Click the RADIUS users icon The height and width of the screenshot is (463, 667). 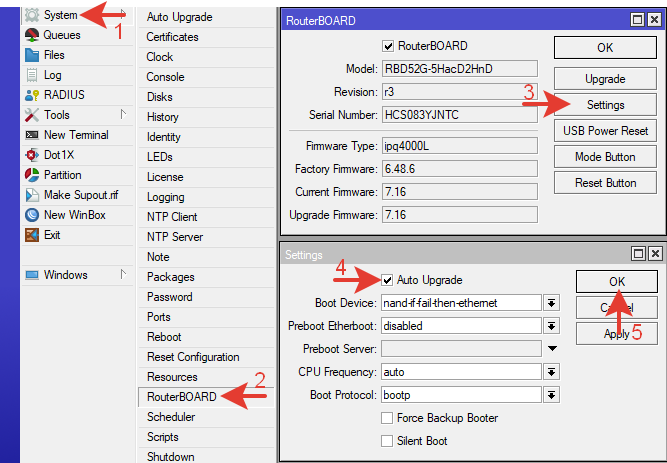click(32, 95)
